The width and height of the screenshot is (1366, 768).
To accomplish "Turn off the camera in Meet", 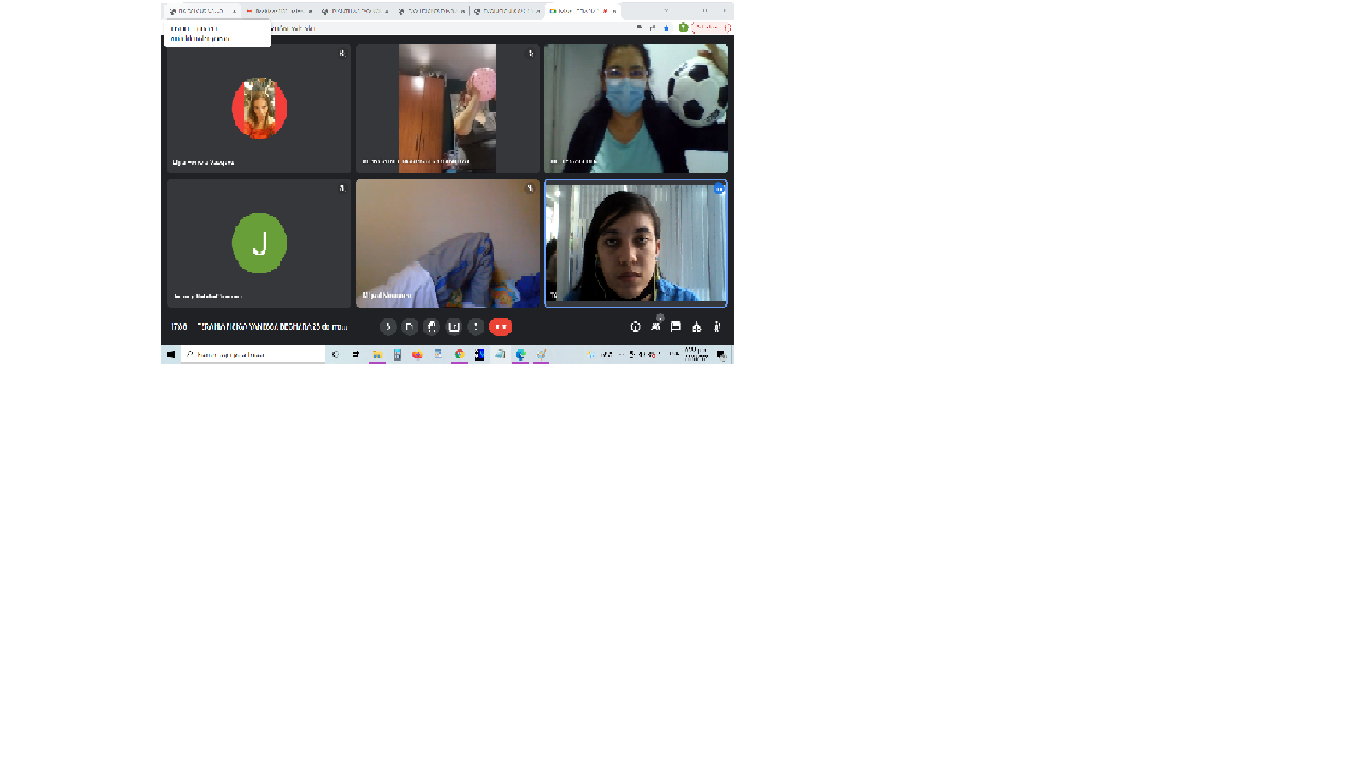I will (x=410, y=327).
